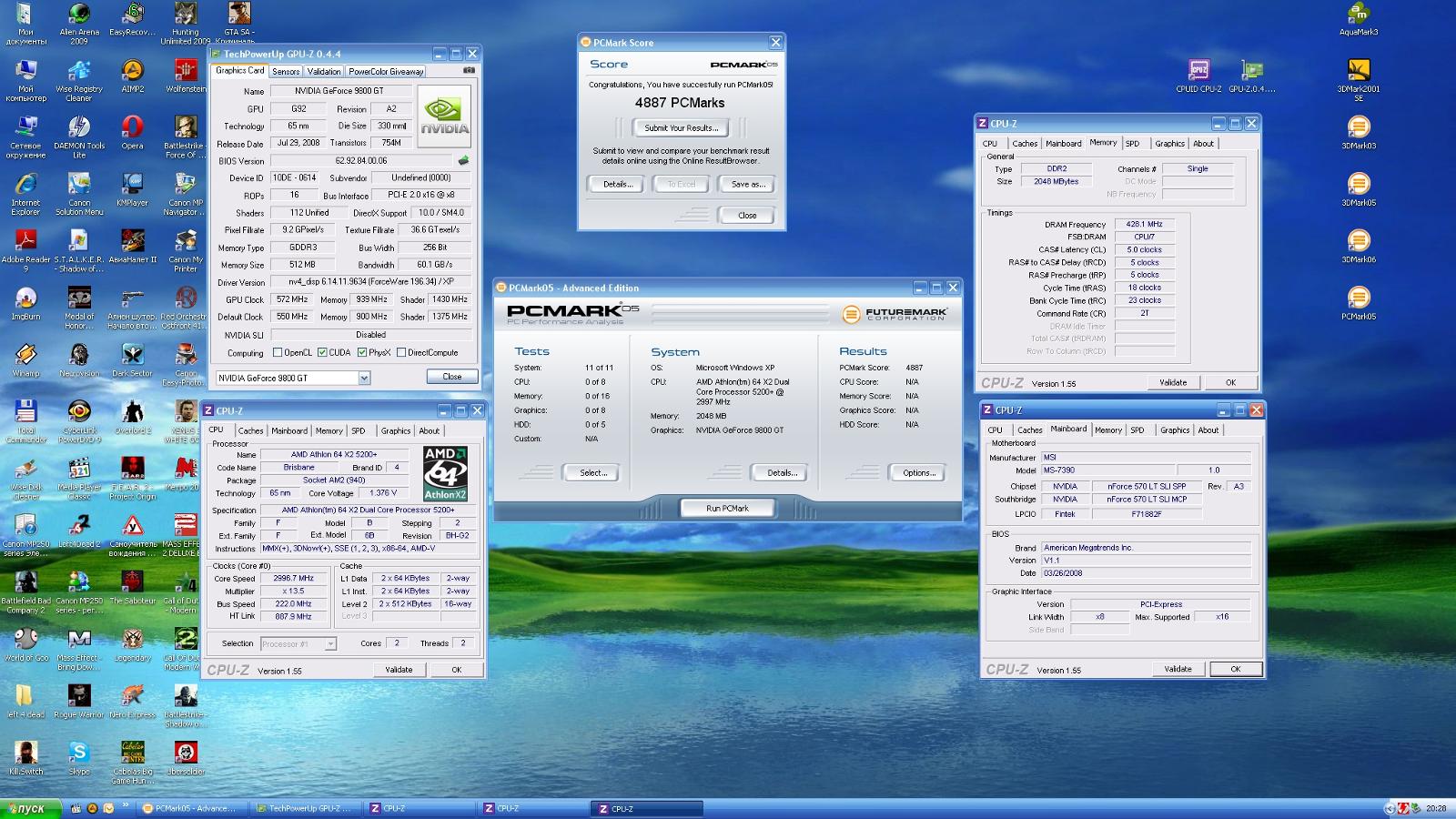Image resolution: width=1456 pixels, height=819 pixels.
Task: Click Save as button in PCMark Score
Action: point(748,184)
